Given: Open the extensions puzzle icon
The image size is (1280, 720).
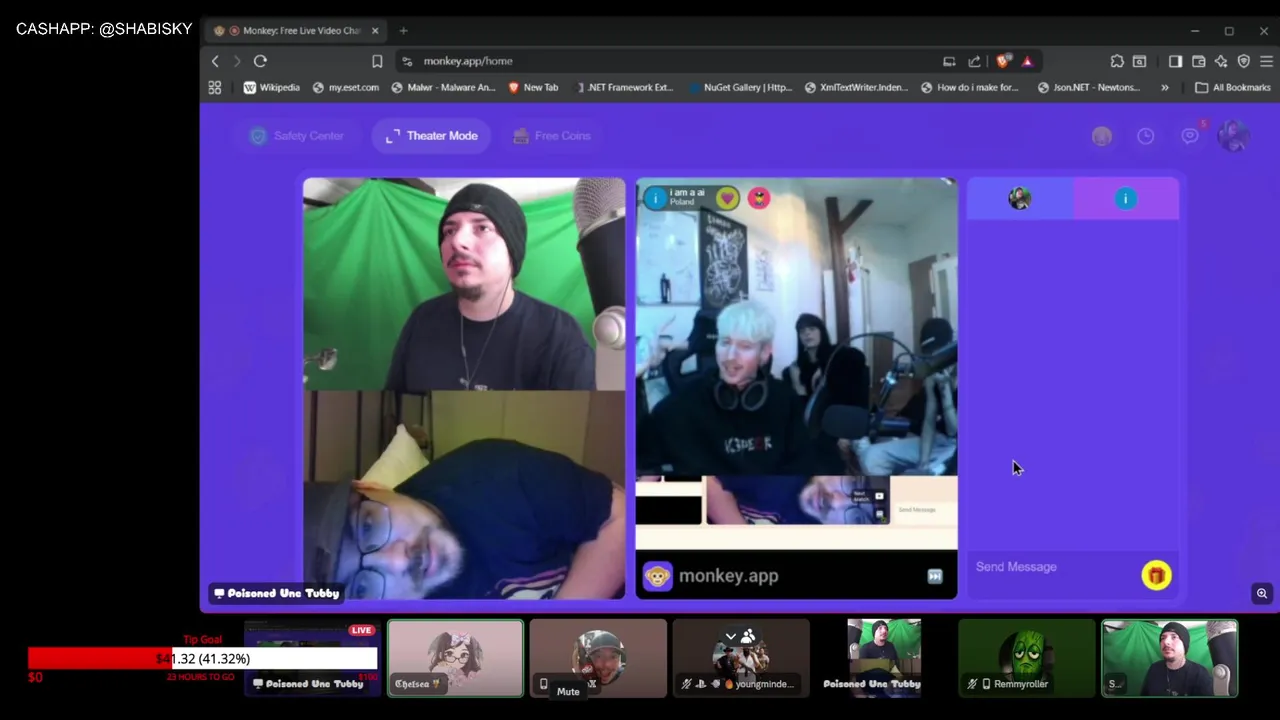Looking at the screenshot, I should [1117, 61].
